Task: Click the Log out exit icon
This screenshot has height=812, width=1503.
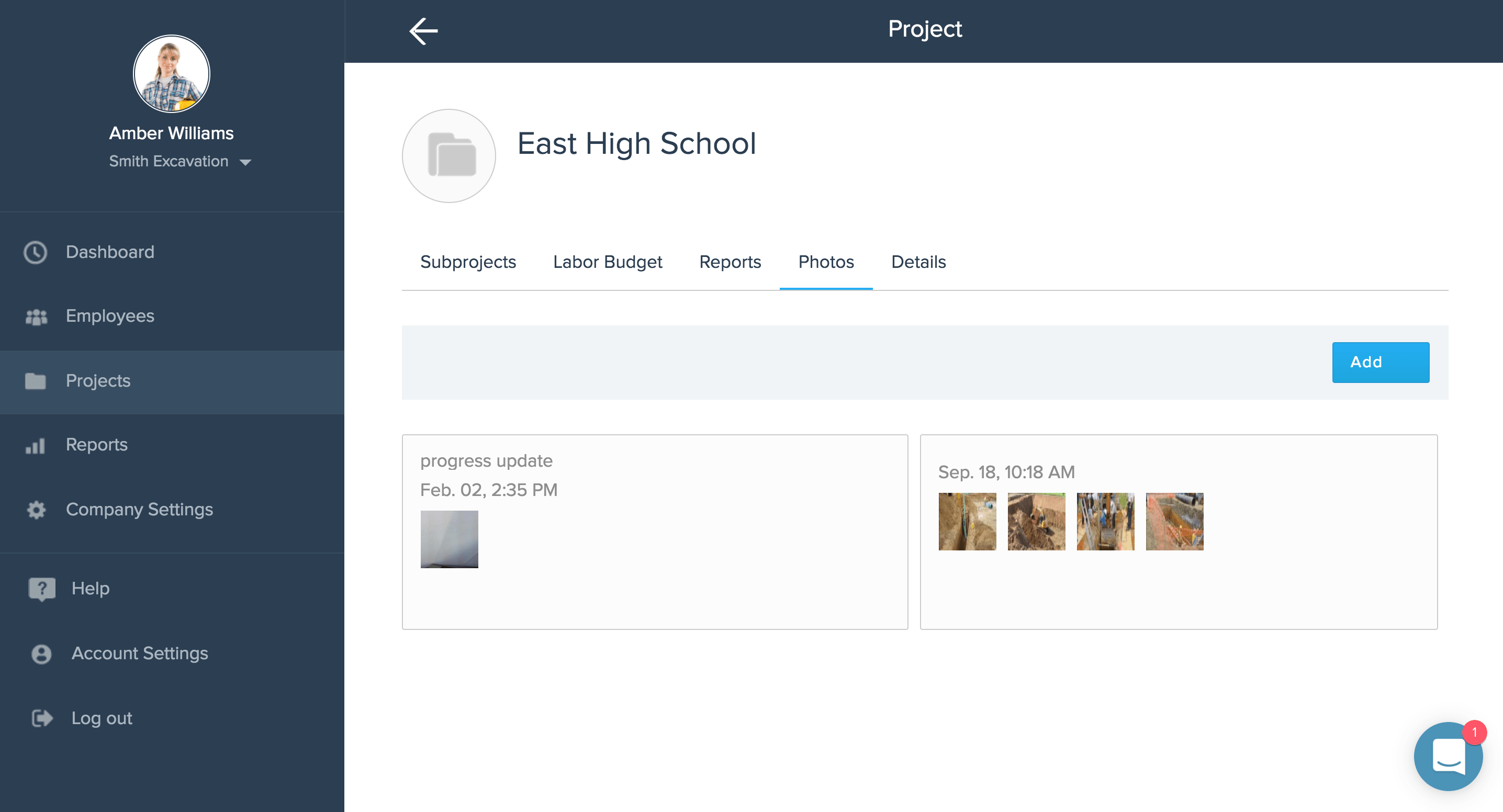Action: [x=42, y=718]
